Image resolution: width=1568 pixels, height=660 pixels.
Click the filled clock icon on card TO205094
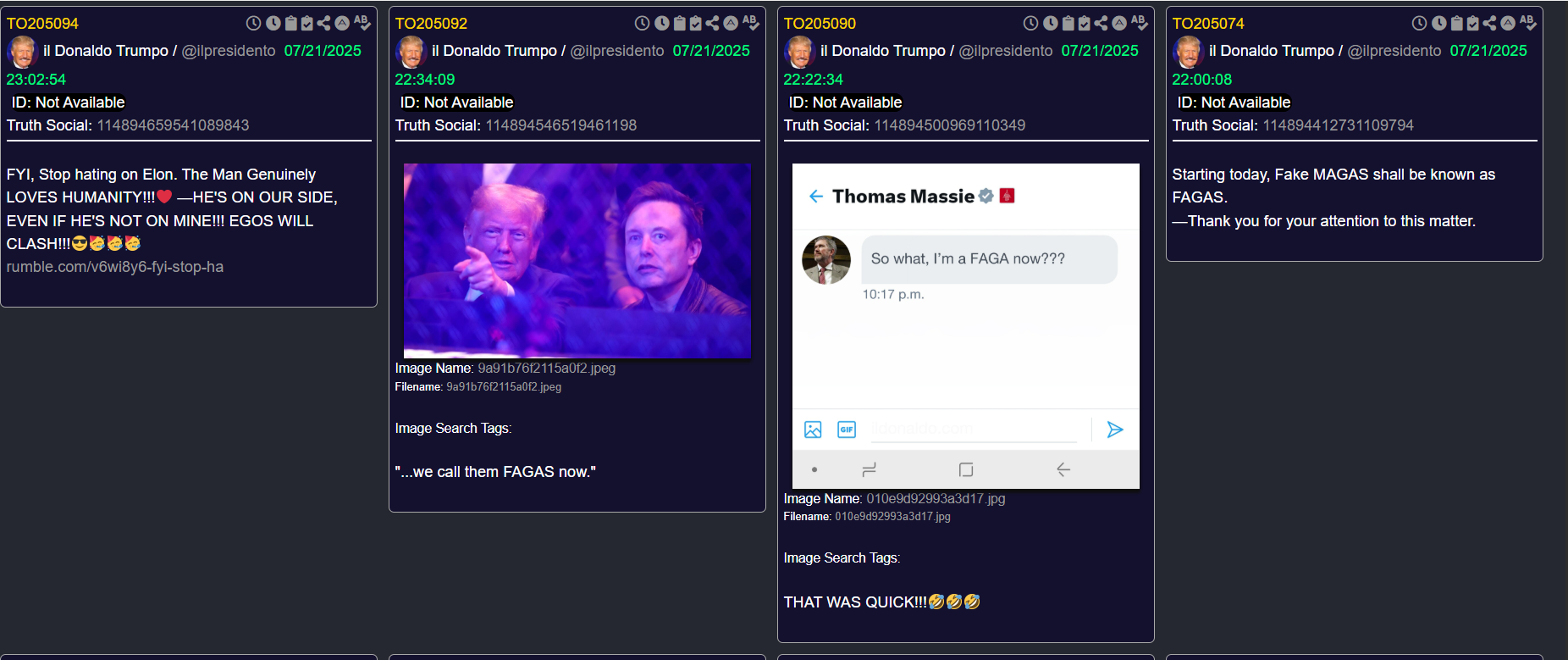pos(273,23)
